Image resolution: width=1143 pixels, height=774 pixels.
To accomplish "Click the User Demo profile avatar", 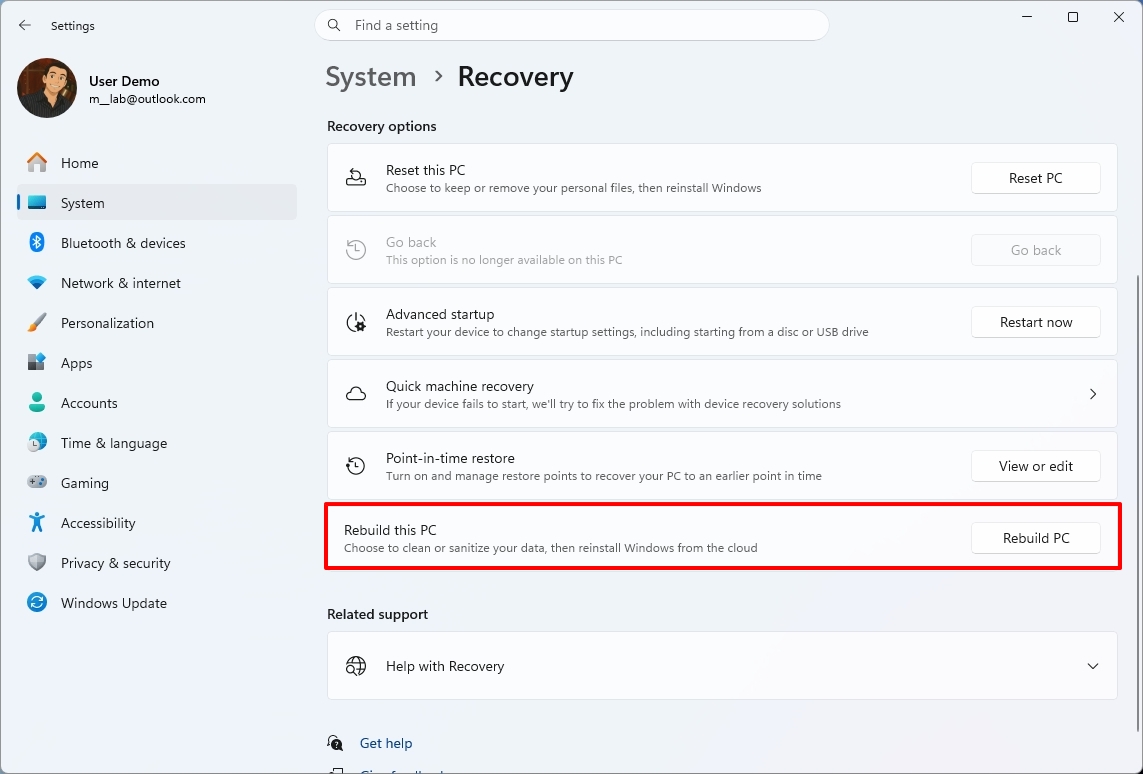I will click(x=47, y=88).
